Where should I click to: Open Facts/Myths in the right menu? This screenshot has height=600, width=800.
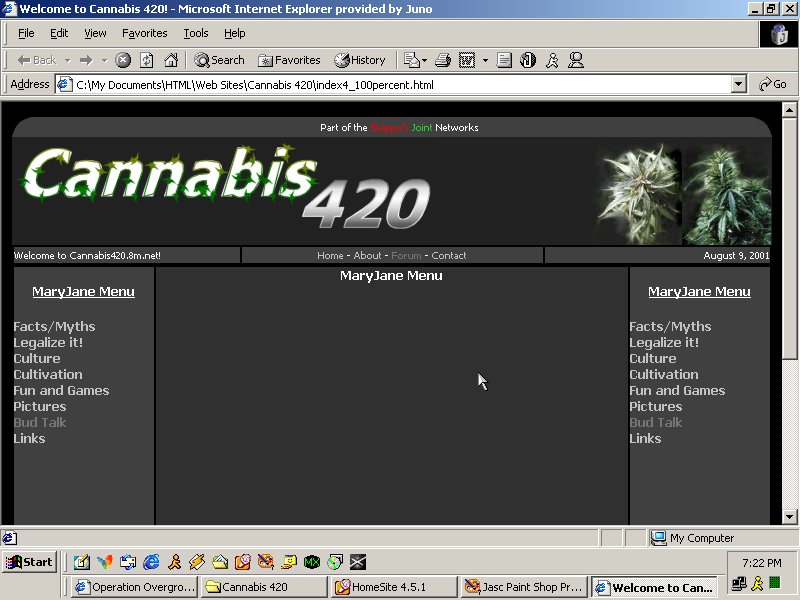[x=670, y=327]
